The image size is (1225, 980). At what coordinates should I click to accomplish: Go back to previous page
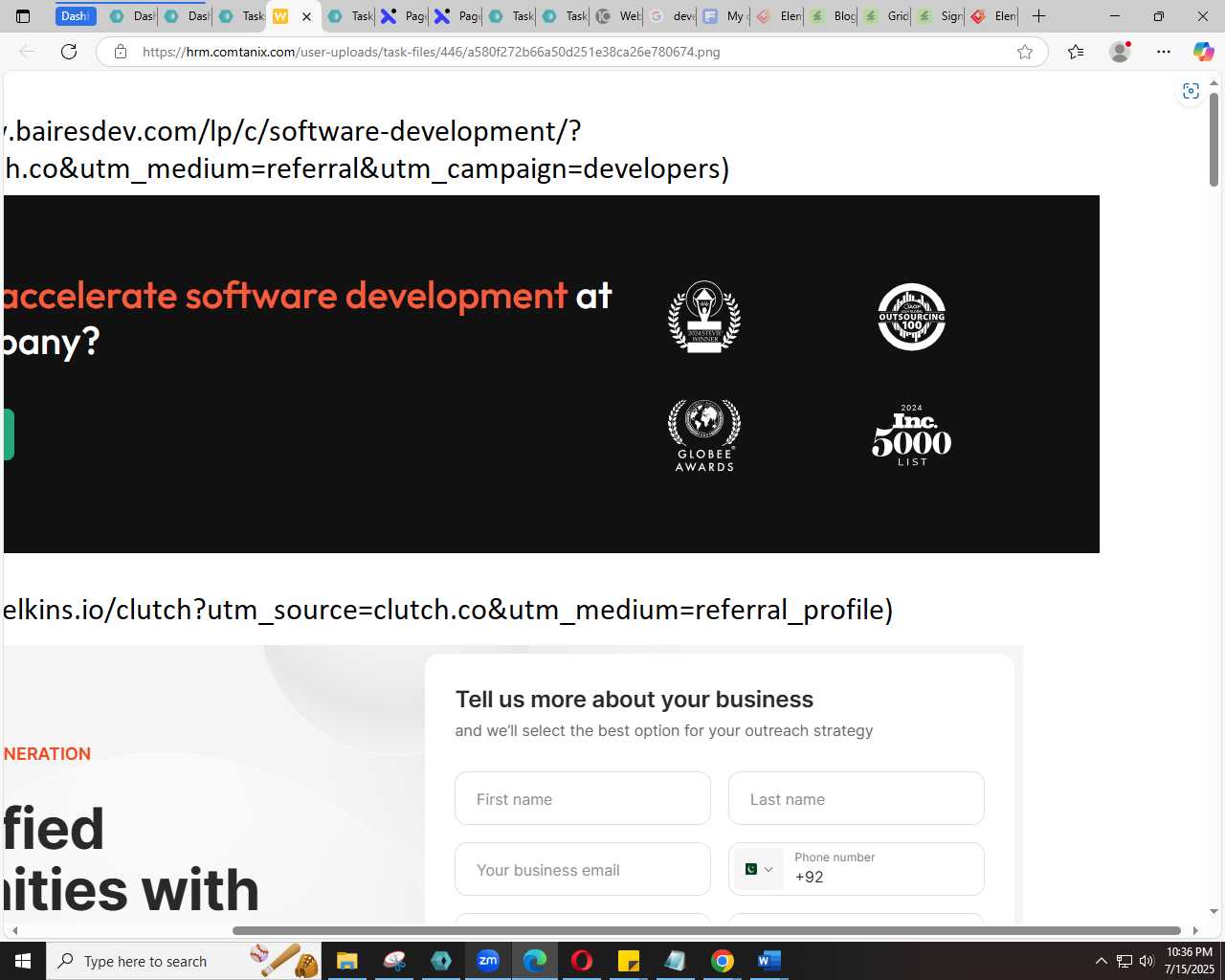point(27,52)
